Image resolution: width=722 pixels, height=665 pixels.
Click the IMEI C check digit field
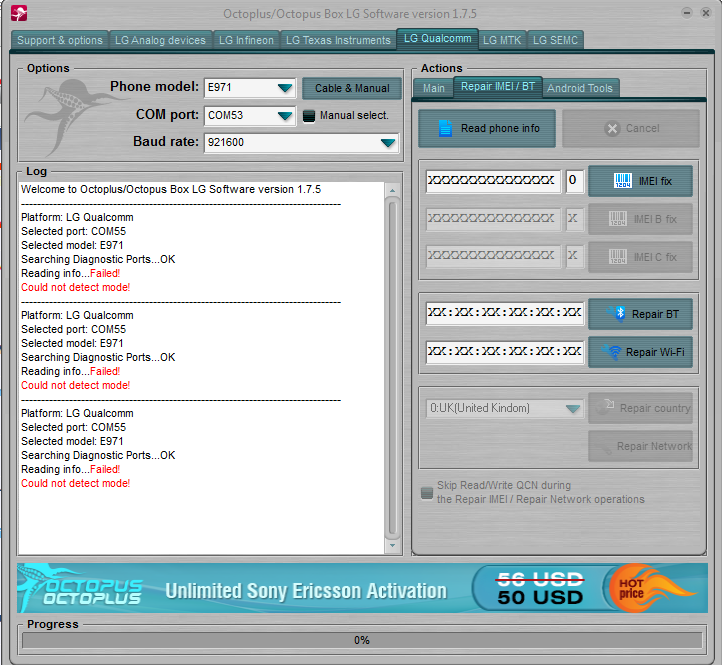pos(574,256)
